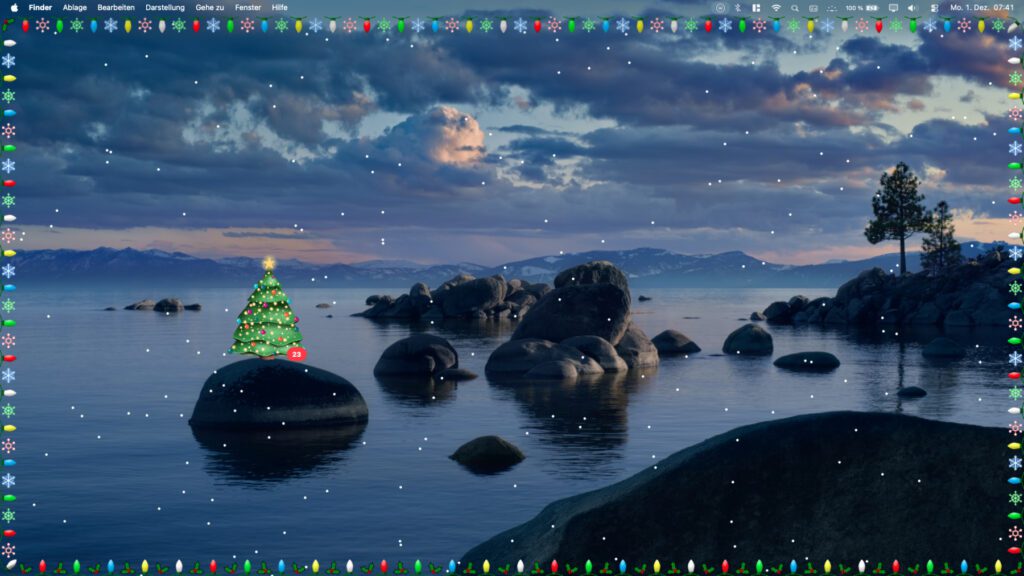
Task: Click the volume speaker icon
Action: click(913, 7)
